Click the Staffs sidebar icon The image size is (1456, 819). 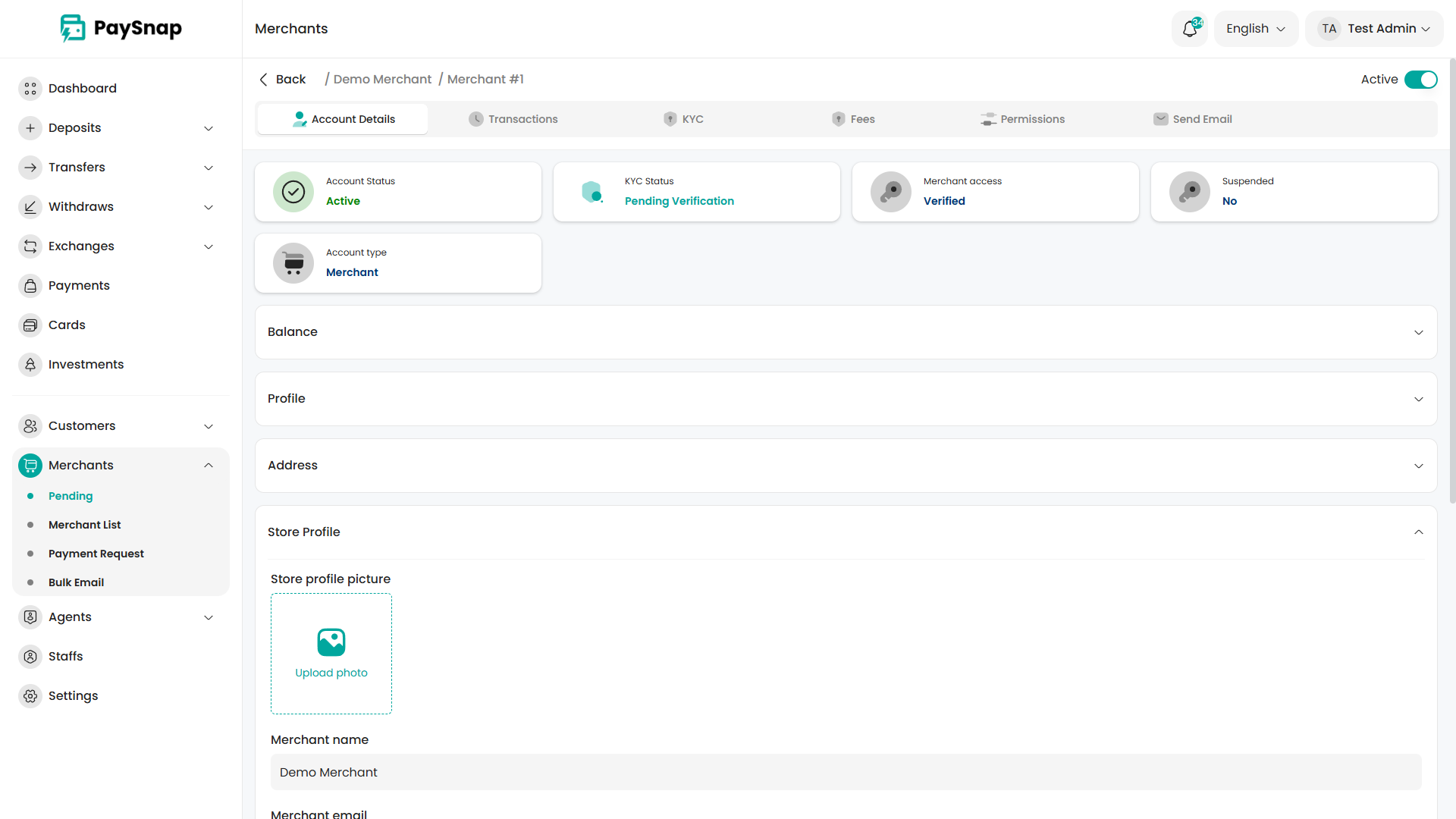(x=30, y=657)
